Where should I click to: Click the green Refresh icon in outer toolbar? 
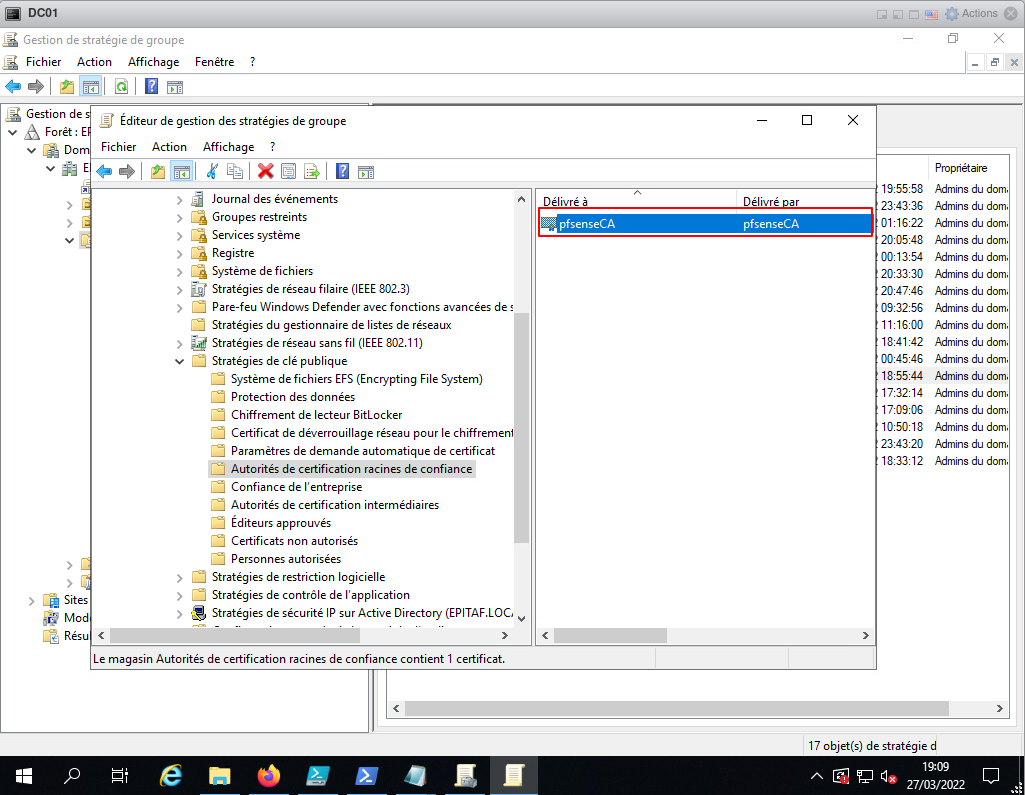pos(121,86)
